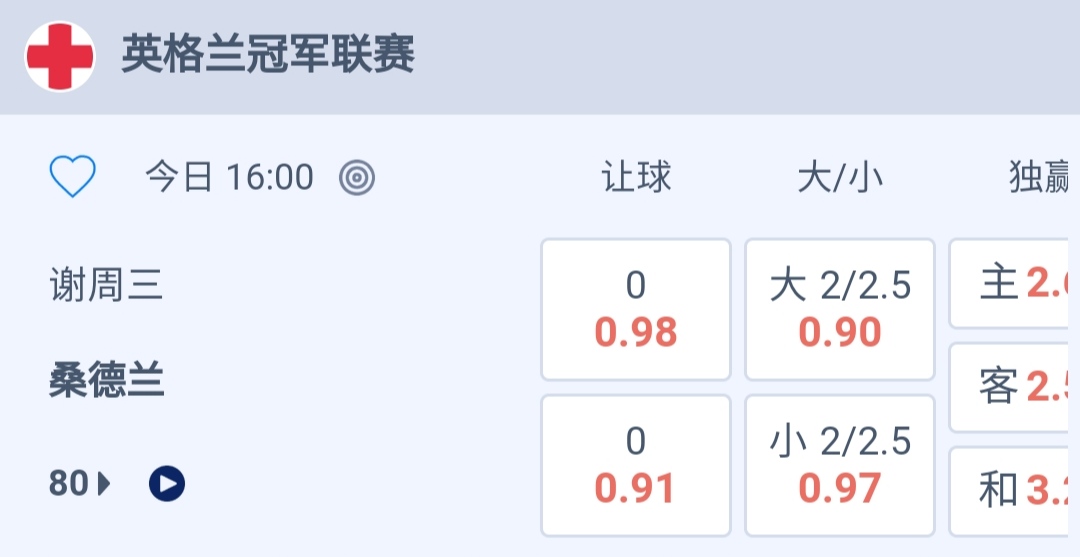Open the 桑德兰 team details
1080x557 pixels.
tap(106, 381)
